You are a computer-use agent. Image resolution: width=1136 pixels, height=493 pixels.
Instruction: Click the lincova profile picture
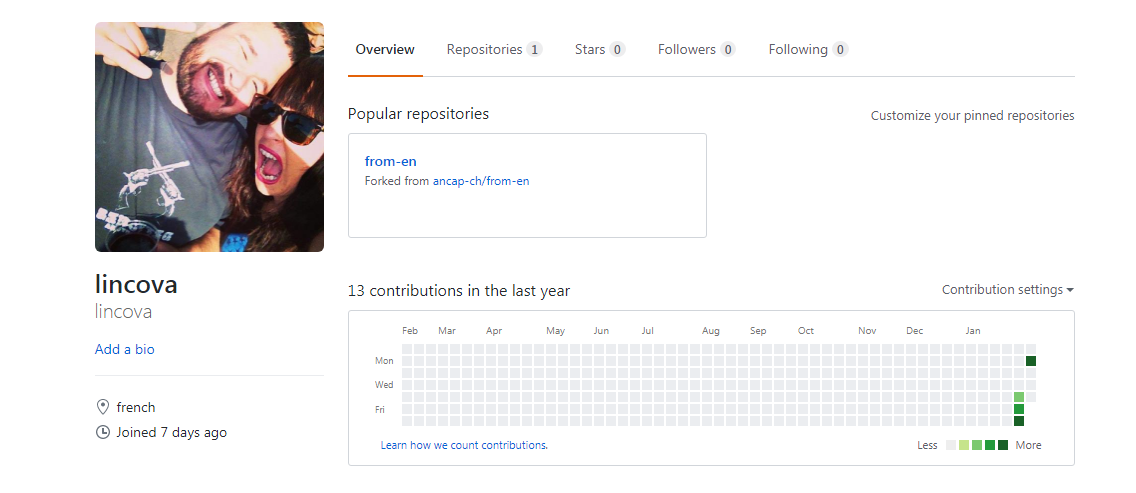coord(209,137)
